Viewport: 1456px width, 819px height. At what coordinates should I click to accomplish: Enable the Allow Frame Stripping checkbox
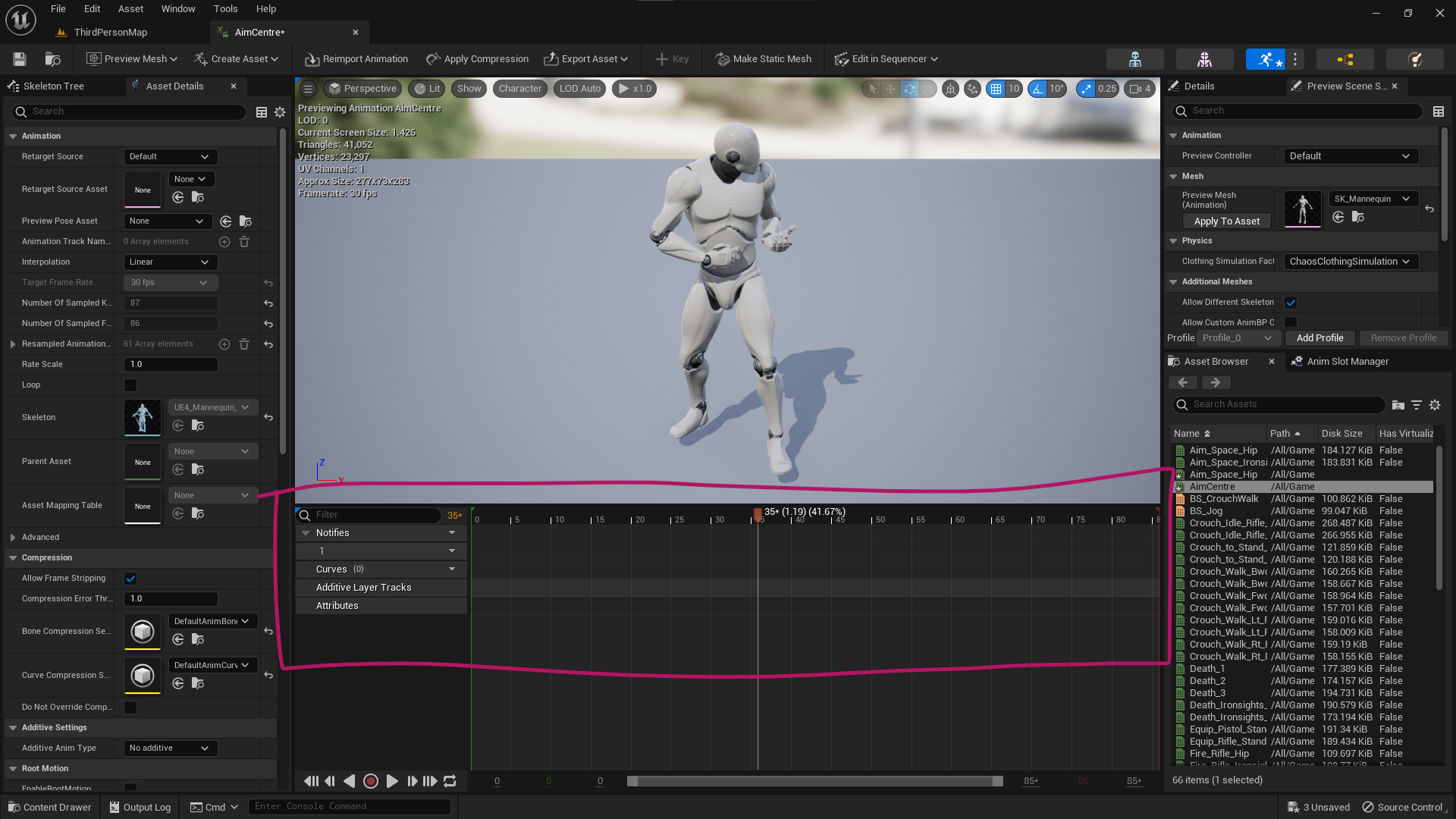tap(130, 578)
